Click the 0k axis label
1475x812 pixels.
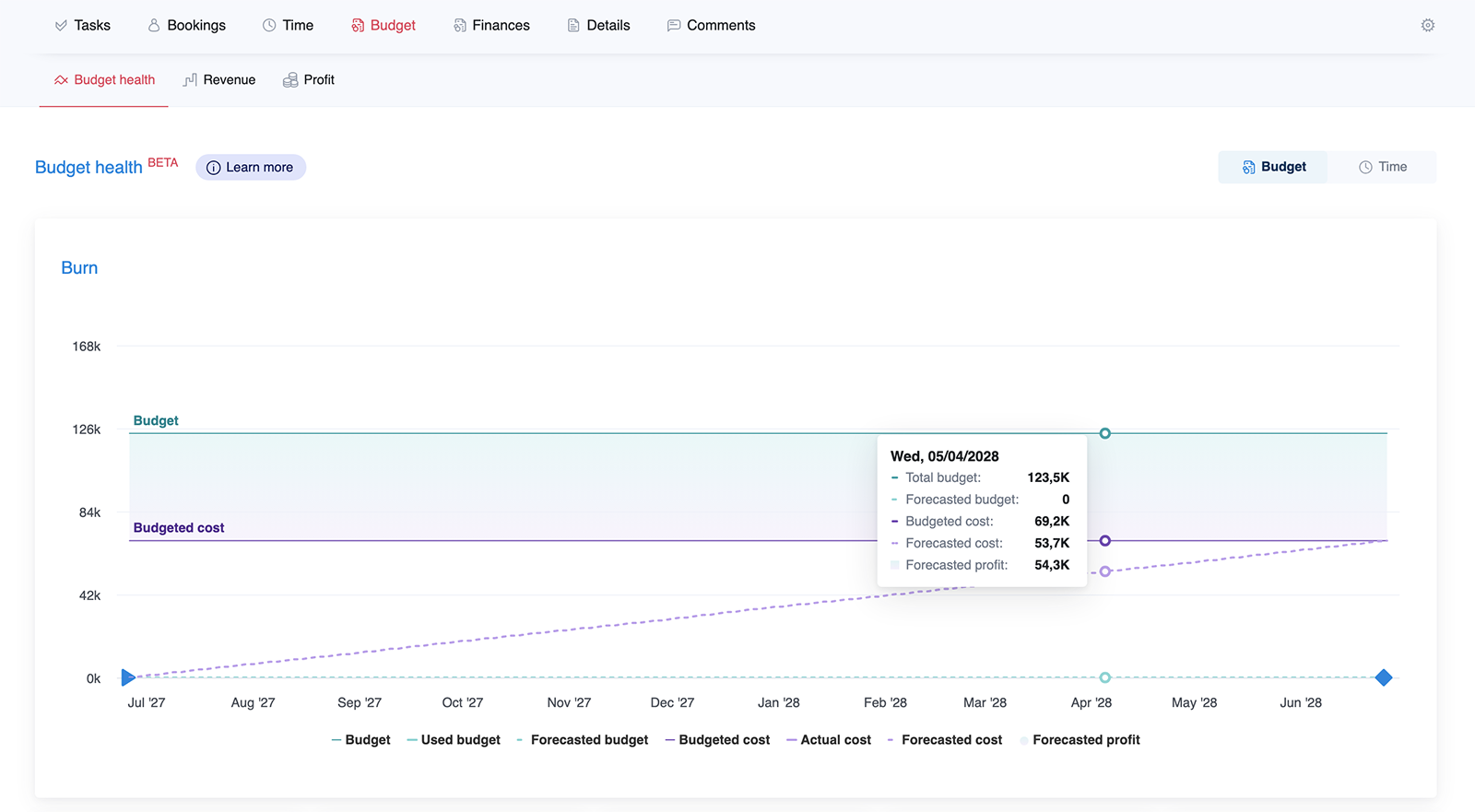click(93, 679)
